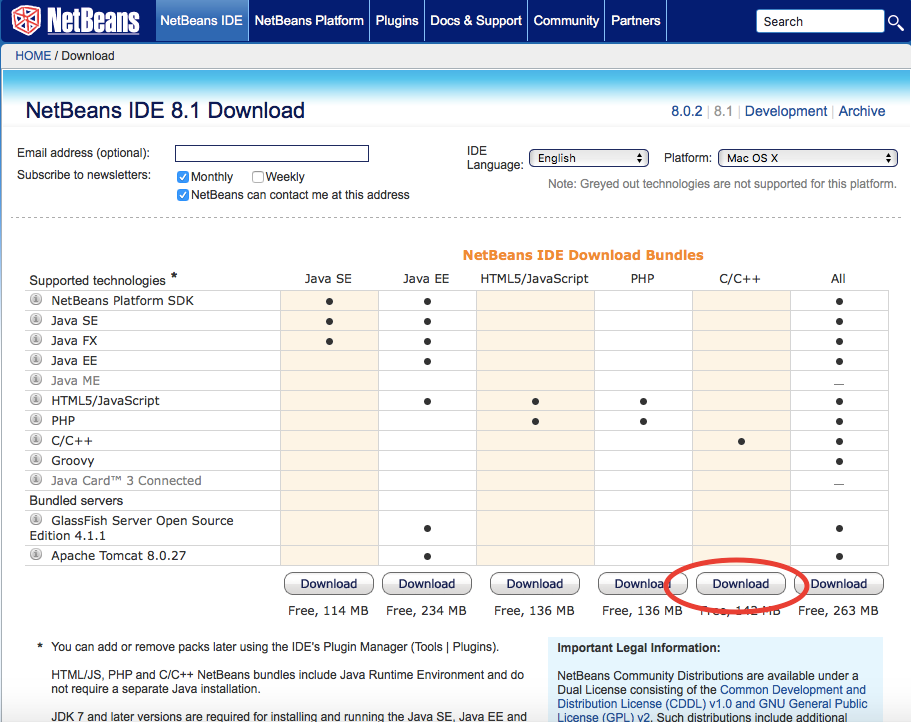Open the Common Development and Distribution License link
Screen dimensions: 911x722
pos(712,696)
